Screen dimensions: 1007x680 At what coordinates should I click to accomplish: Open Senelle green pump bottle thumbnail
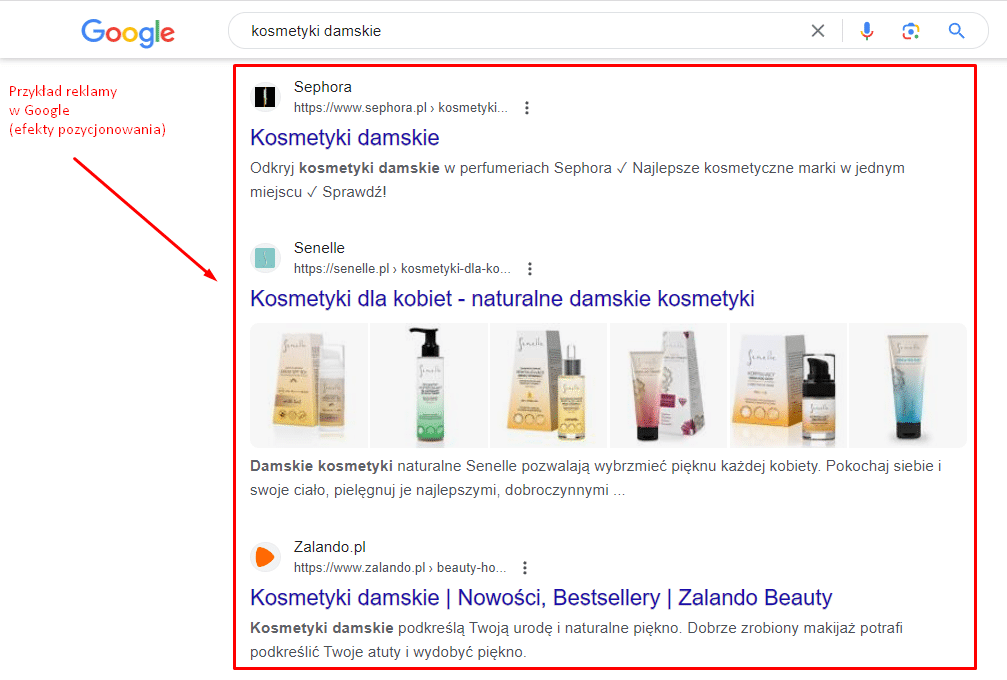[x=429, y=385]
